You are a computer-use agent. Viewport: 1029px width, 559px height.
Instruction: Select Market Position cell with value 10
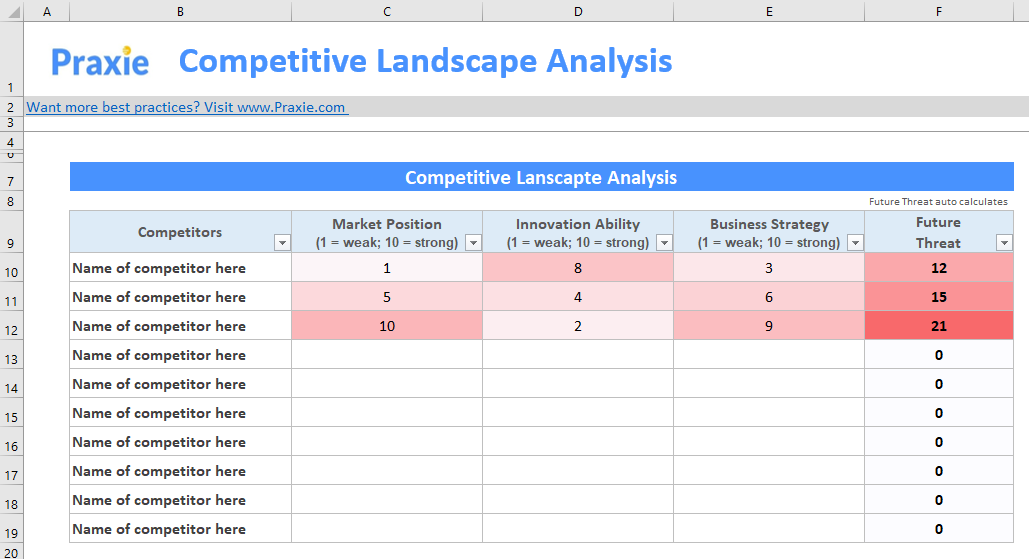(x=387, y=325)
